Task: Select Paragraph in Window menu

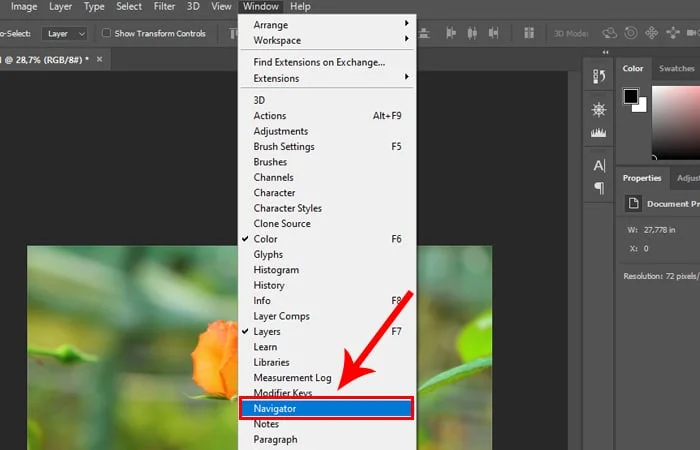Action: (327, 439)
